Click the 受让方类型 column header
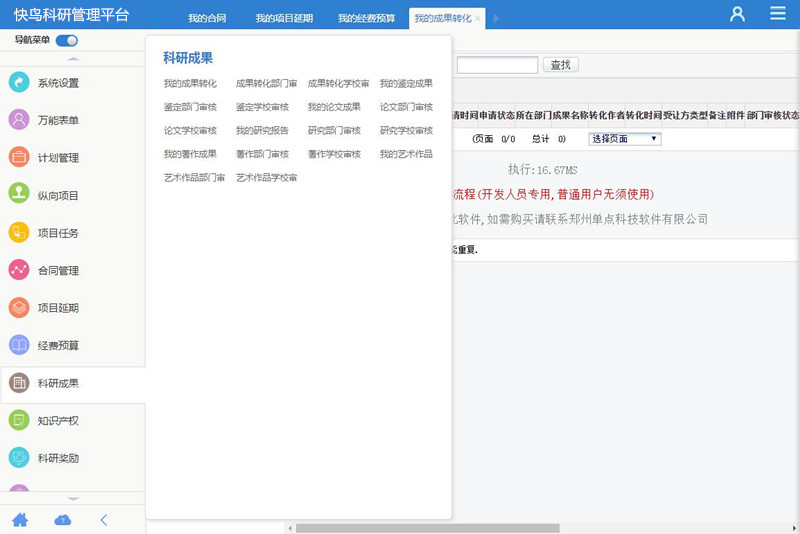The image size is (800, 534). pos(685,115)
